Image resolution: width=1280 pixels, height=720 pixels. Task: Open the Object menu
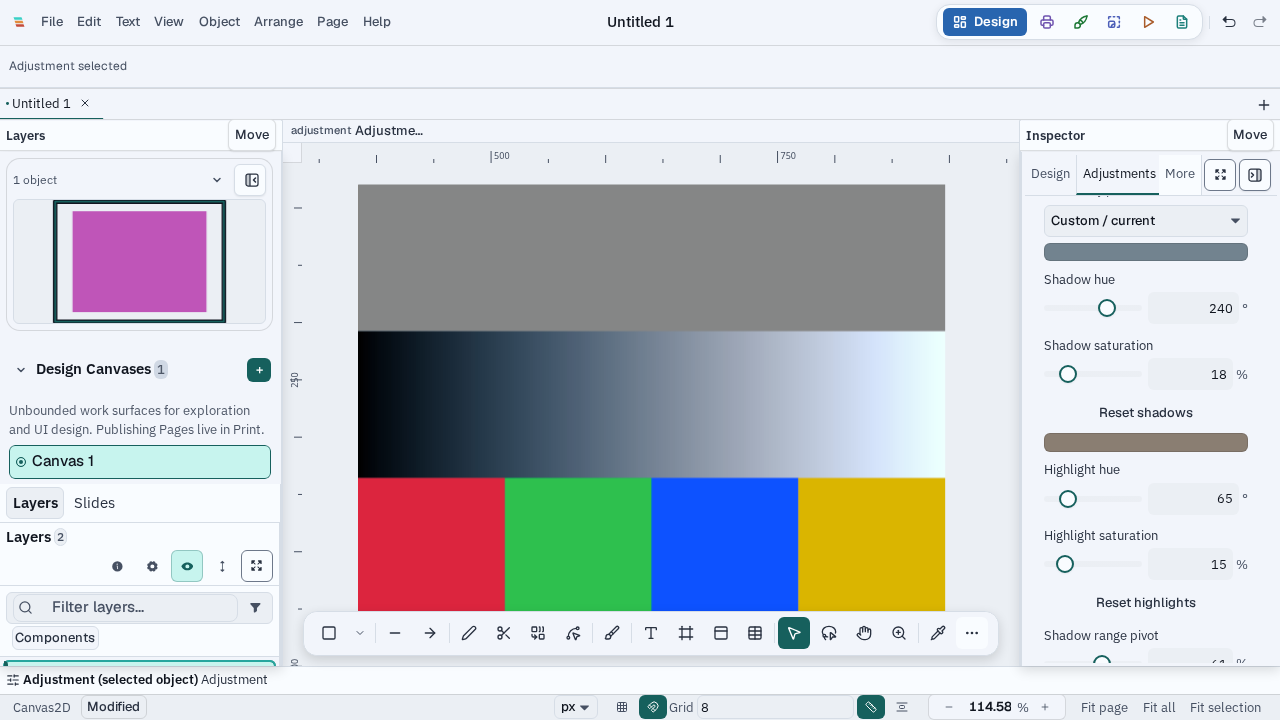pyautogui.click(x=219, y=22)
